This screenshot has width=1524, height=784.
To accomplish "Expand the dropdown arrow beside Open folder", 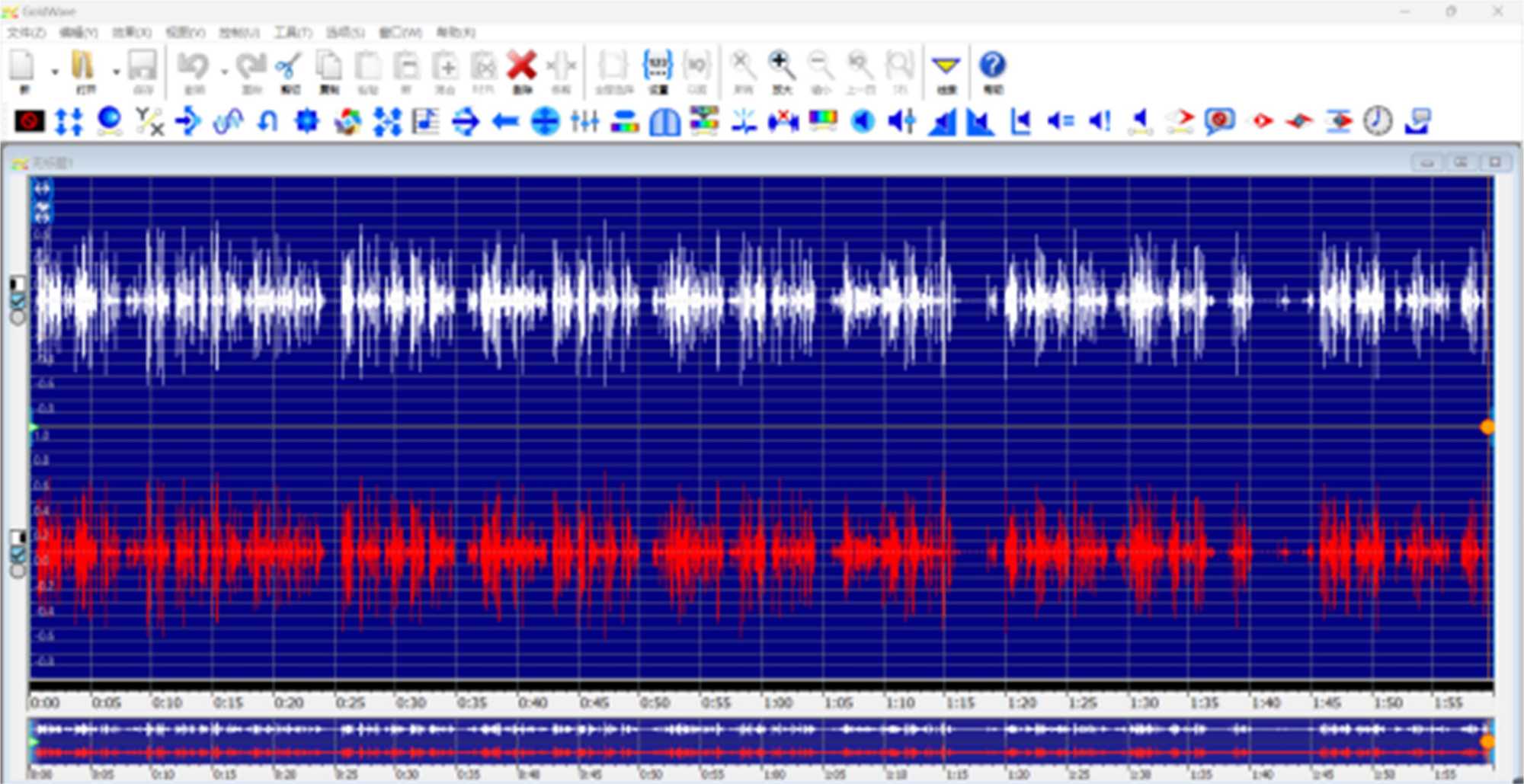I will tap(116, 72).
